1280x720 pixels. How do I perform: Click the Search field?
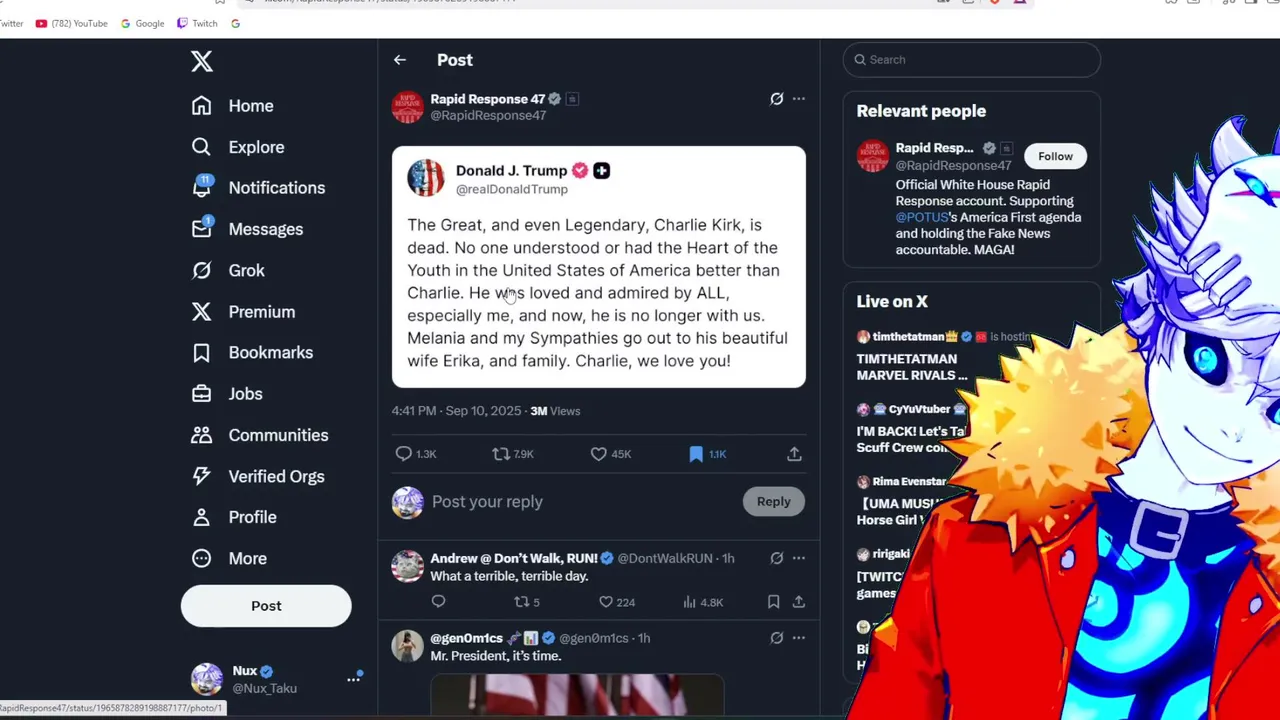pos(971,60)
